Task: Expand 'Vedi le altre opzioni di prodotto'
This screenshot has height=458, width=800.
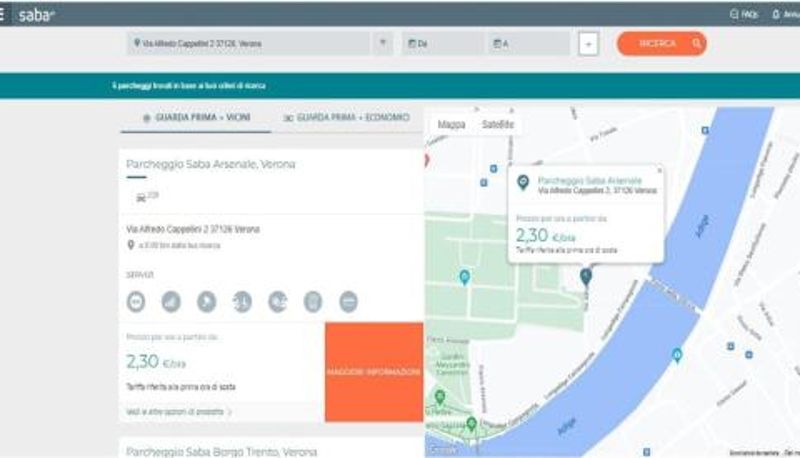Action: click(x=179, y=411)
